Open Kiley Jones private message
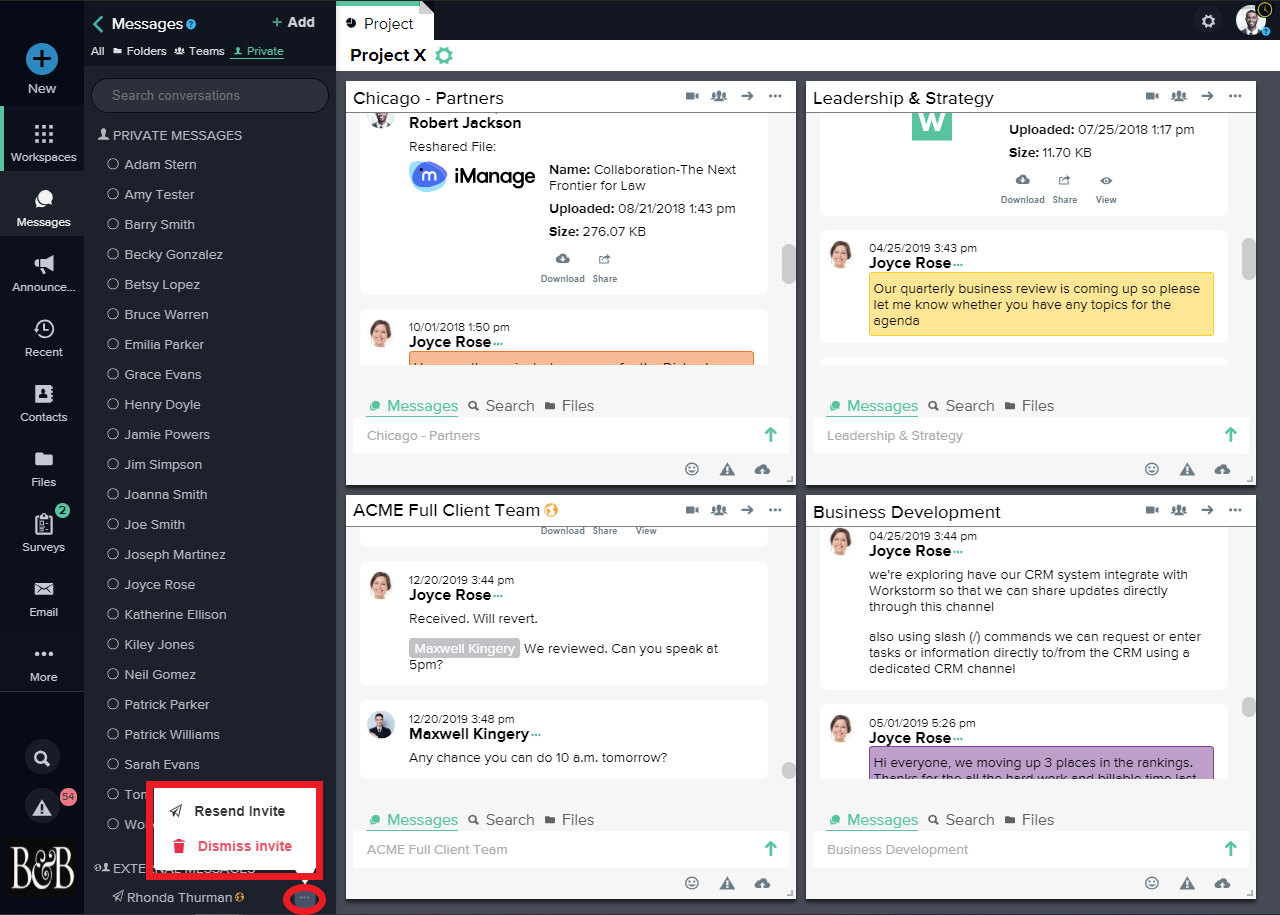The image size is (1280, 915). (159, 644)
